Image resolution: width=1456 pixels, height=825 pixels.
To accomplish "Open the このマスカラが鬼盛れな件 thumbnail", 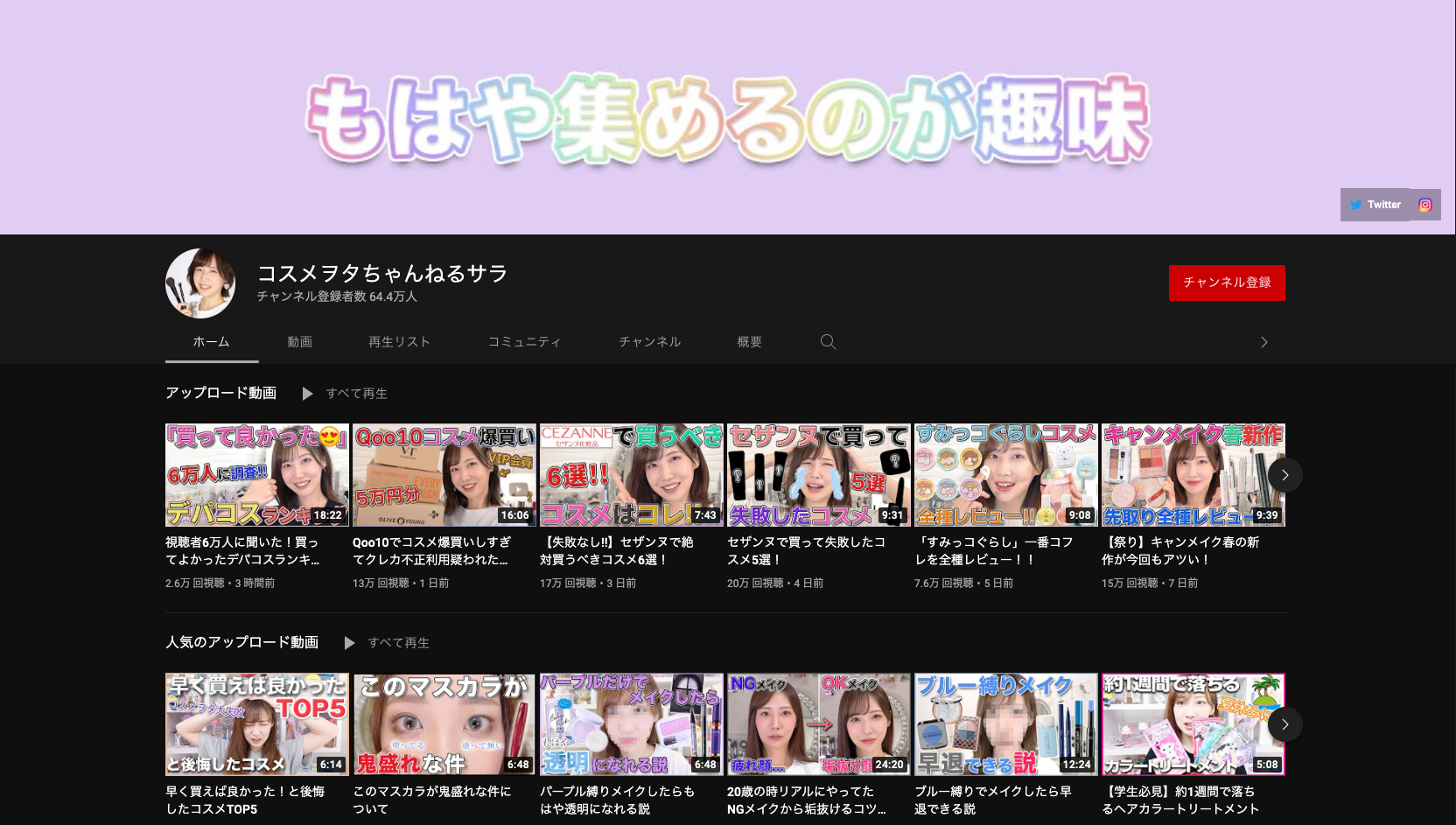I will (444, 724).
